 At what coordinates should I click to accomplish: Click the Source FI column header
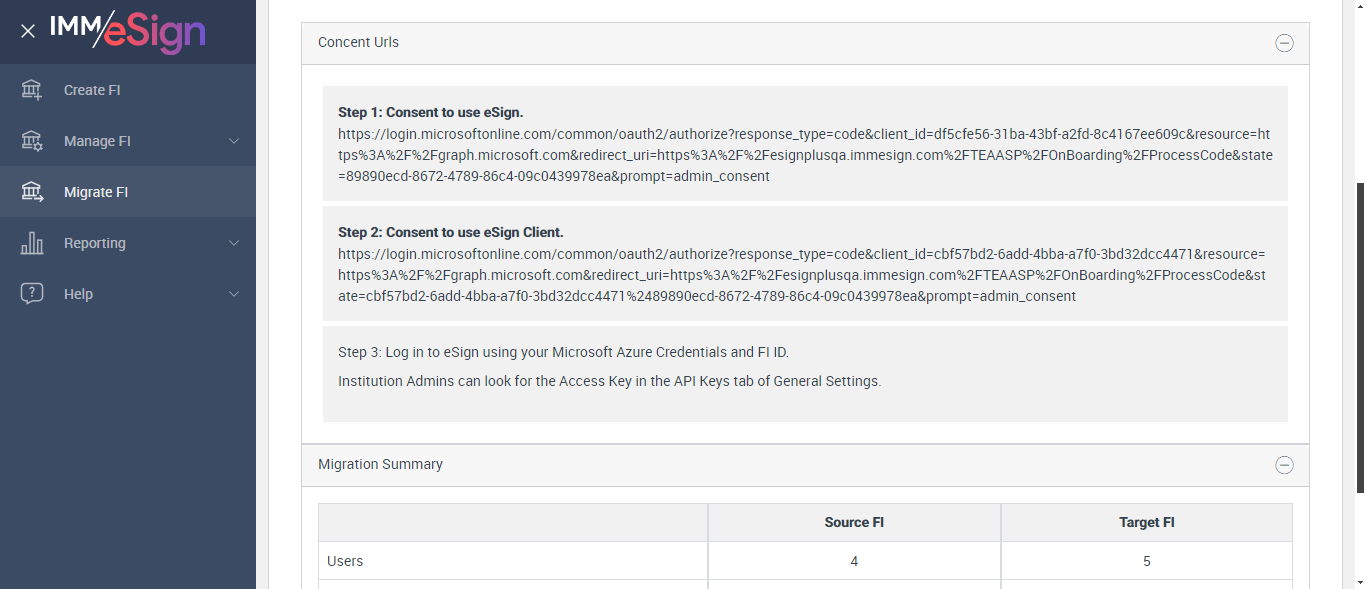click(853, 522)
